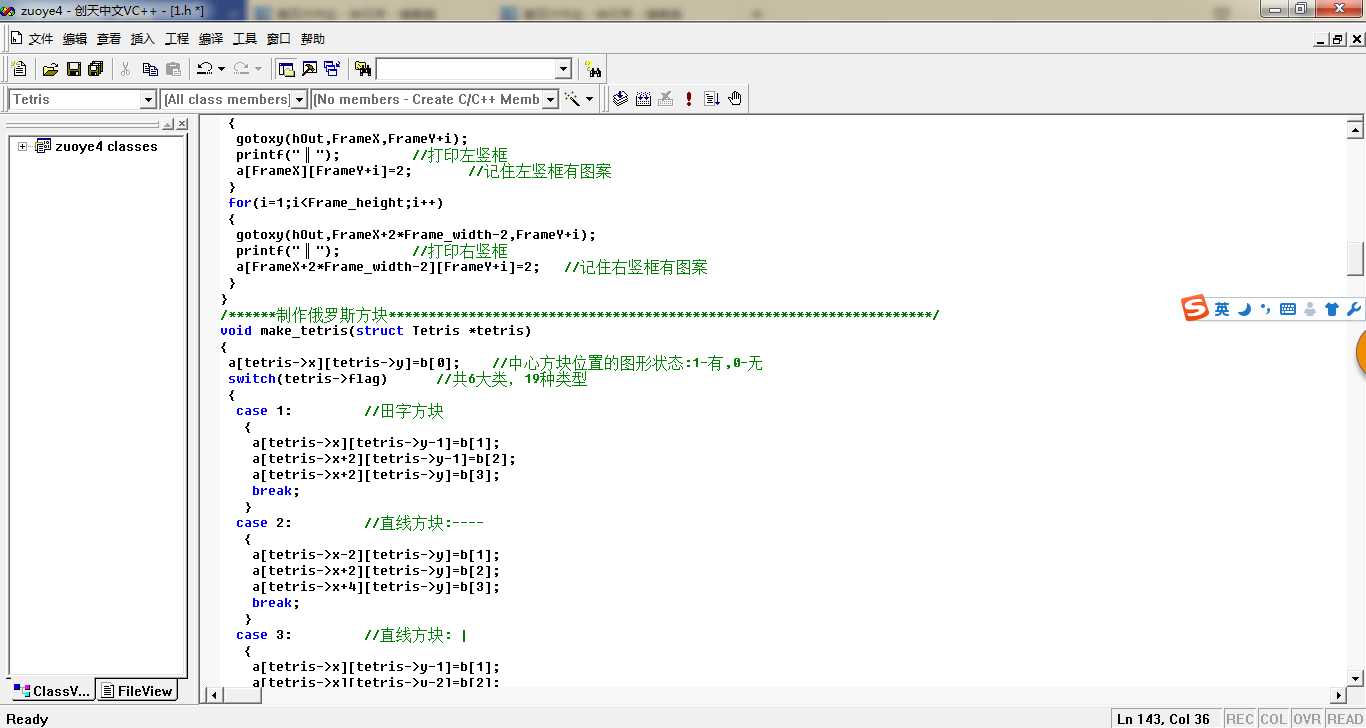
Task: Click the Save All stacked disks icon
Action: pos(96,69)
